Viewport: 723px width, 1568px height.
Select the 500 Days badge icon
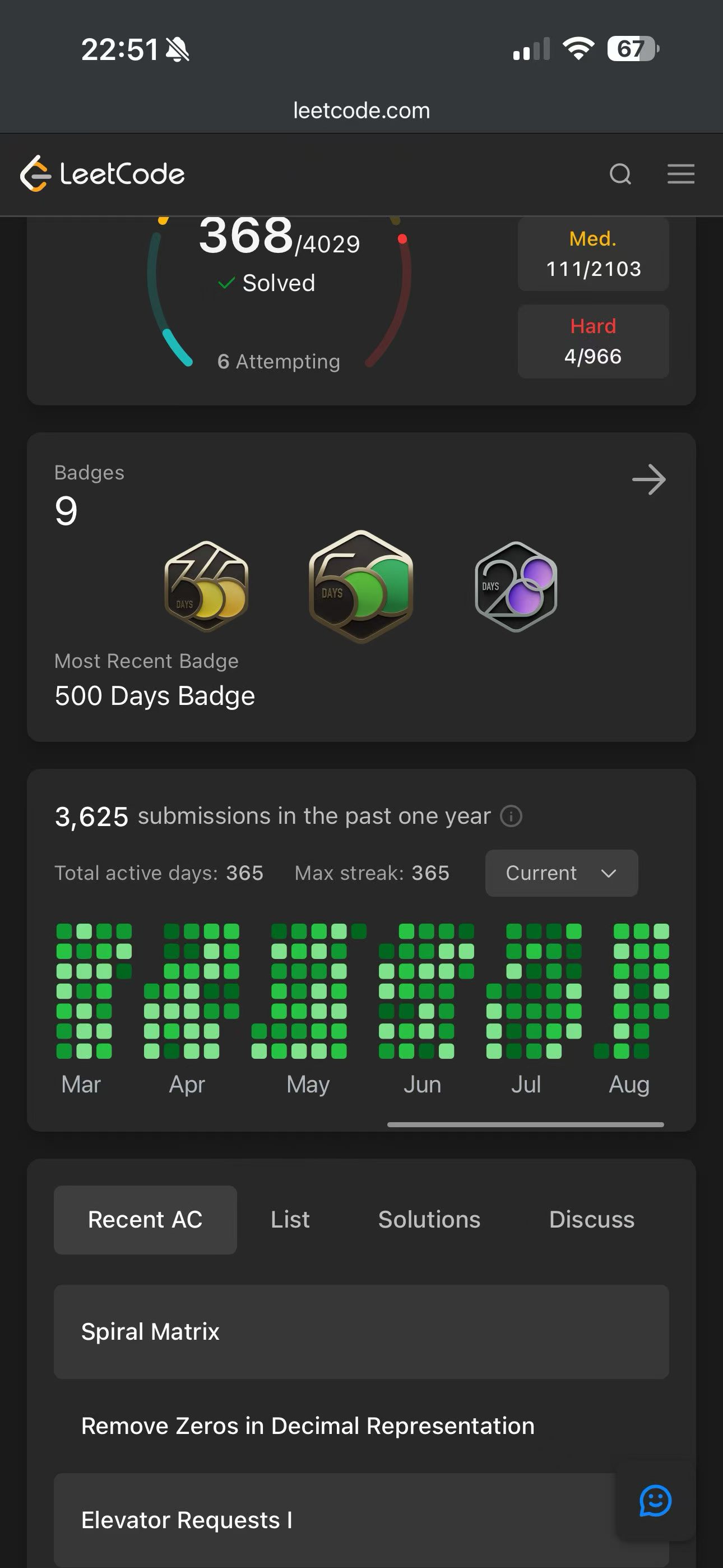pyautogui.click(x=361, y=586)
